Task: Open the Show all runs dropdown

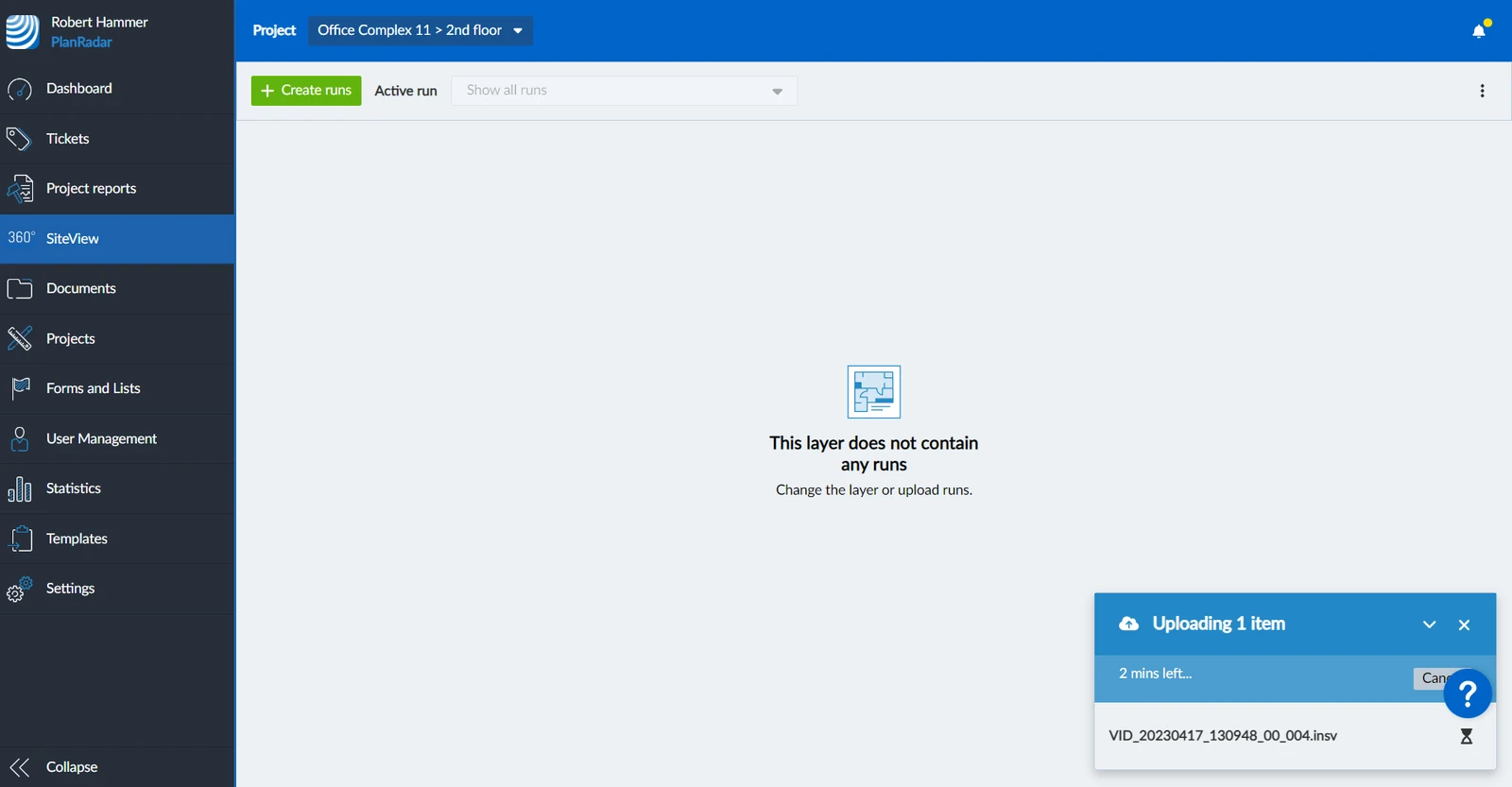Action: tap(625, 91)
